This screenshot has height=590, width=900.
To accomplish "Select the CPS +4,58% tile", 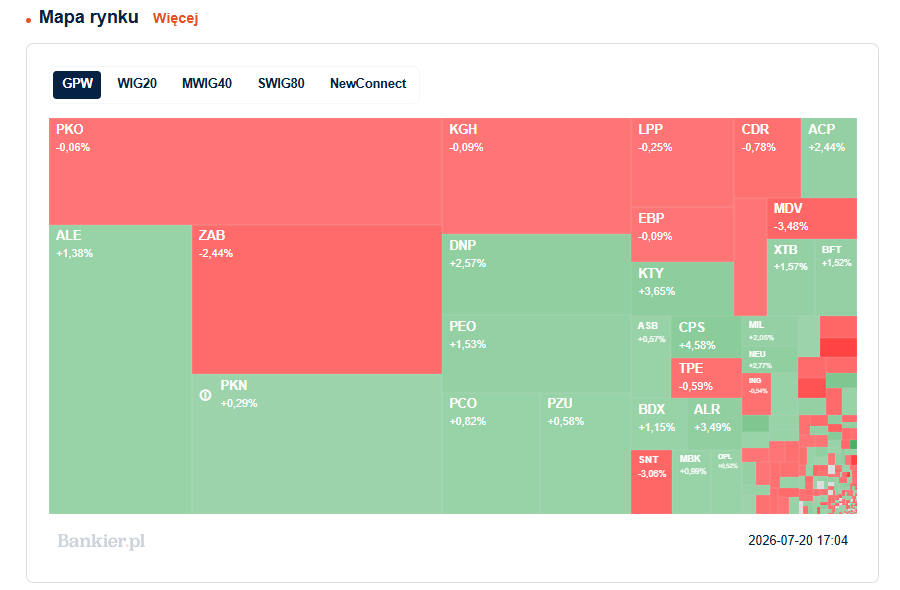I will coord(707,336).
